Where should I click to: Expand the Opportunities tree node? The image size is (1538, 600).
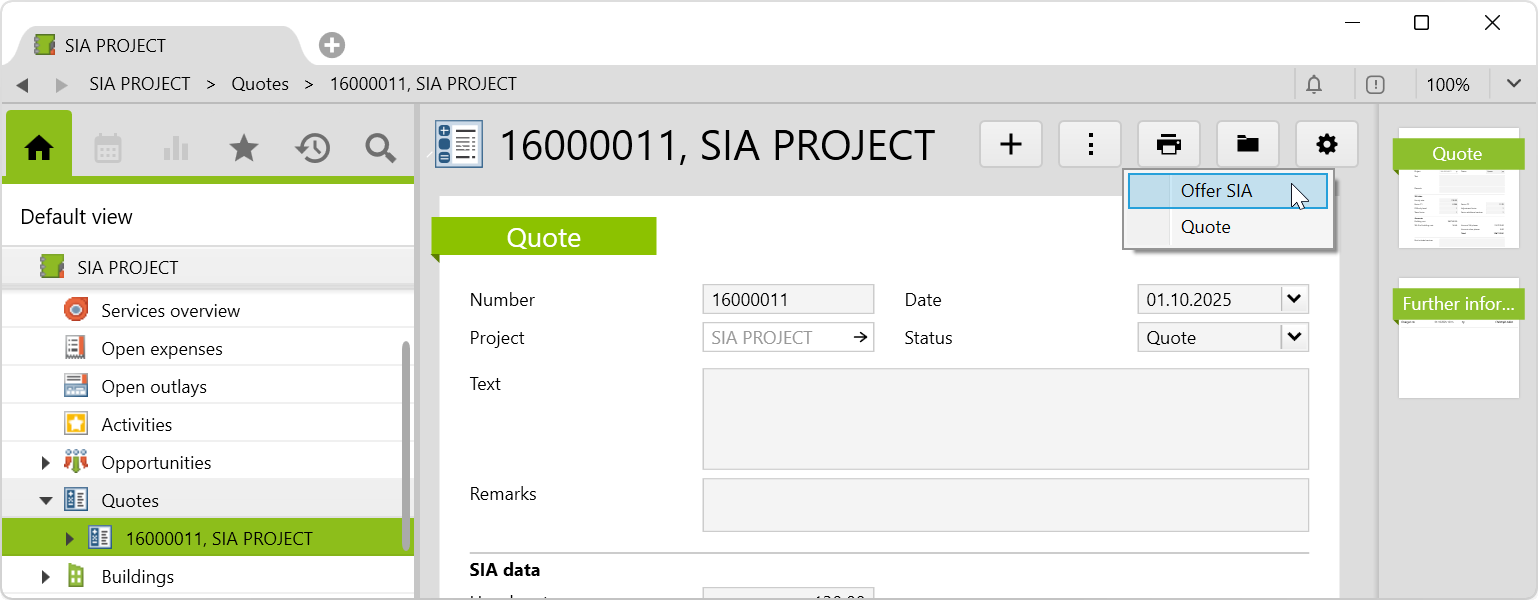[x=45, y=463]
